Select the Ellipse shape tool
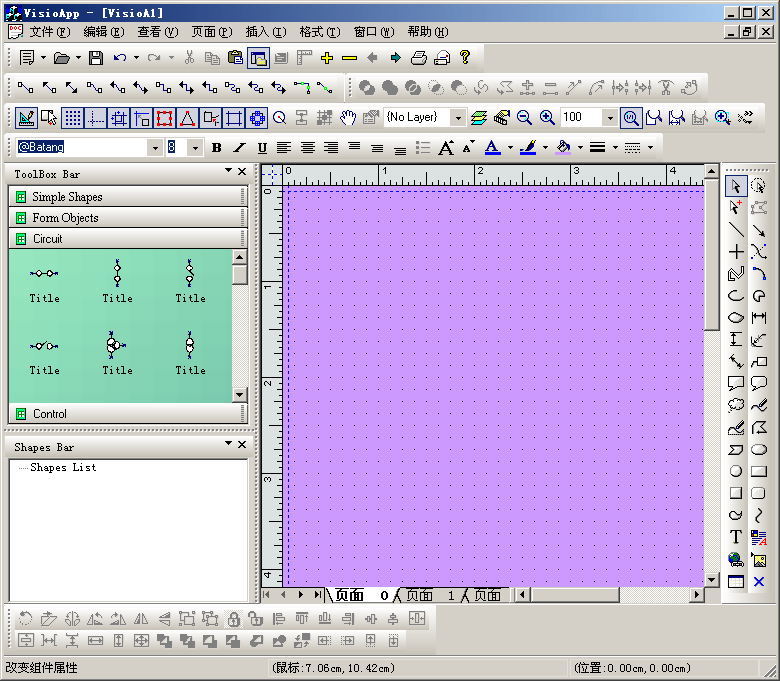780x681 pixels. point(759,449)
